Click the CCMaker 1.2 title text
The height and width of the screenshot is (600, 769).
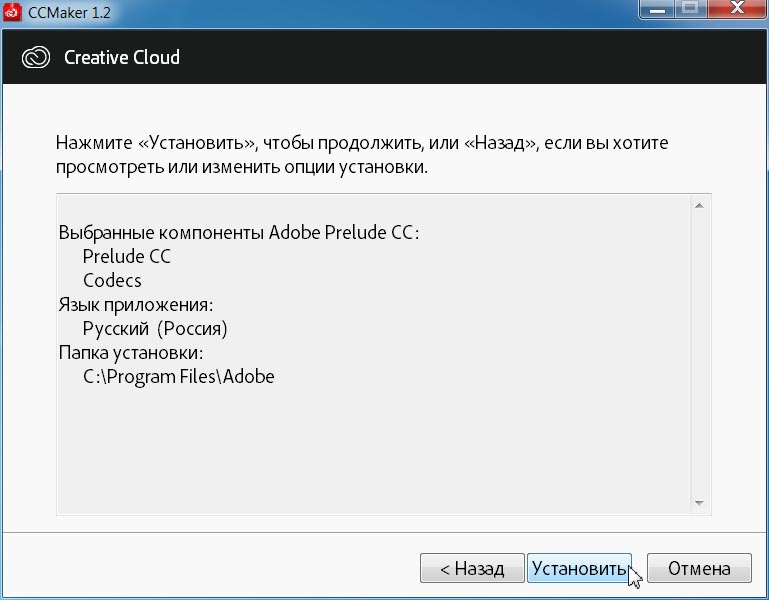pyautogui.click(x=69, y=12)
